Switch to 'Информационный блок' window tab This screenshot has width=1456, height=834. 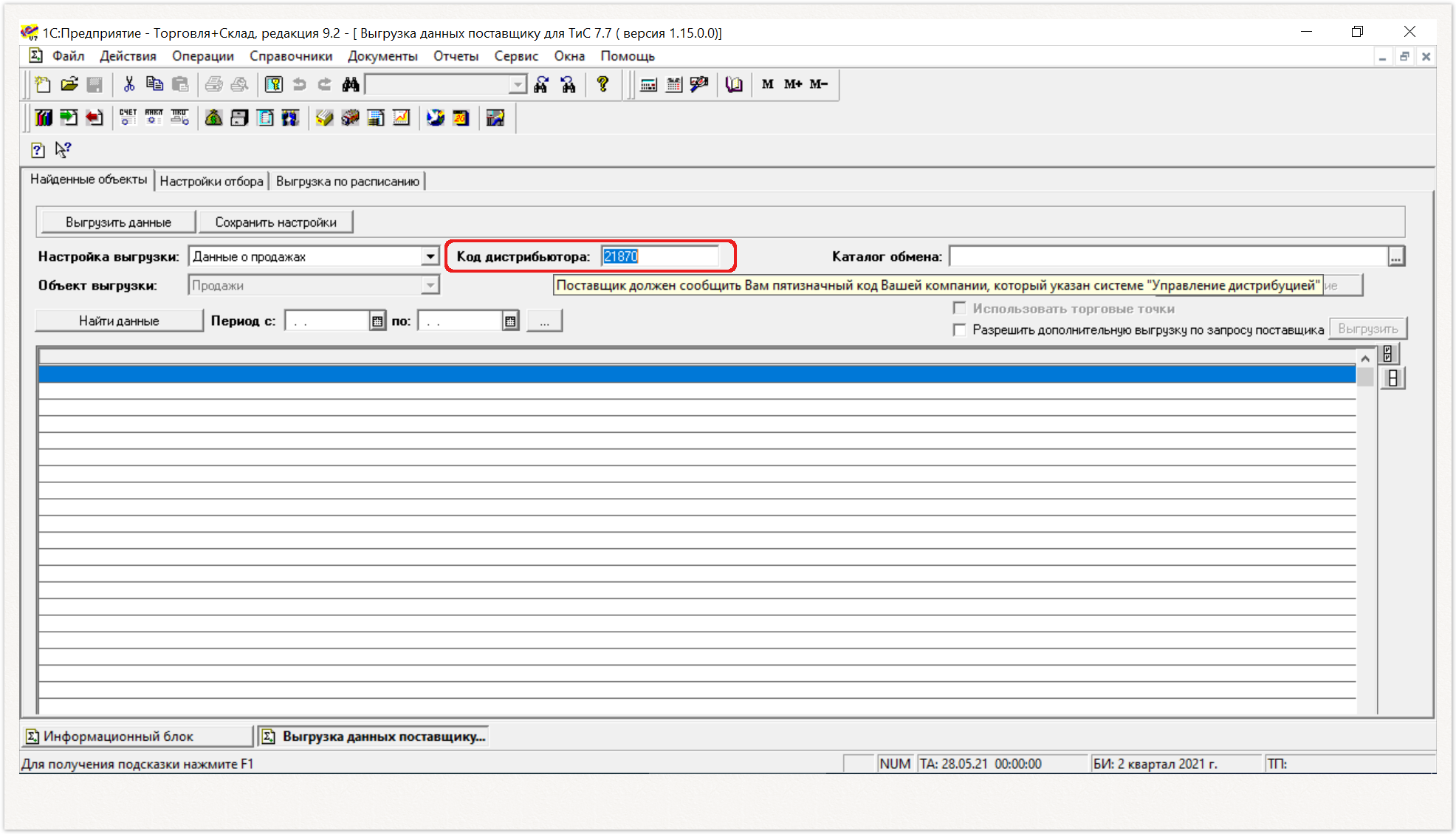point(138,736)
